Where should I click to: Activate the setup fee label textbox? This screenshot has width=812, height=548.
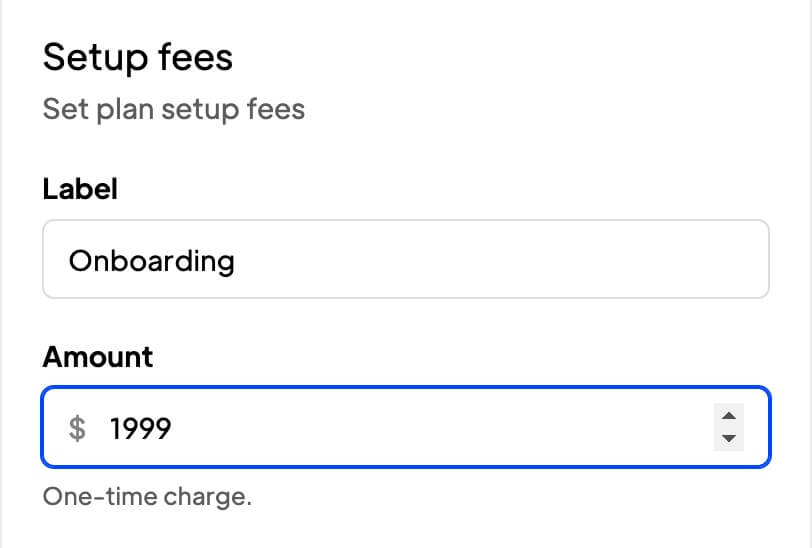tap(405, 260)
